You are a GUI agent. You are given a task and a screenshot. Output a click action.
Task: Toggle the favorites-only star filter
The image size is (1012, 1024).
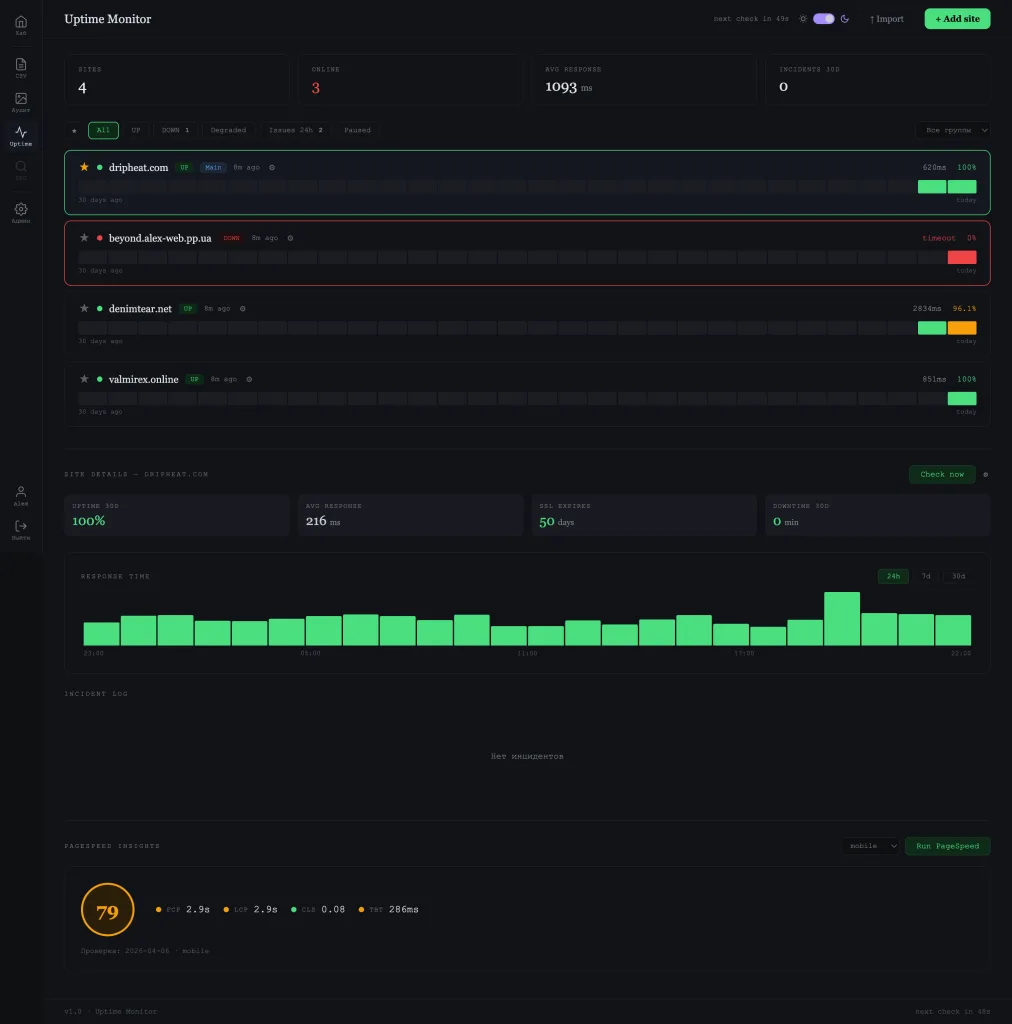pos(74,131)
